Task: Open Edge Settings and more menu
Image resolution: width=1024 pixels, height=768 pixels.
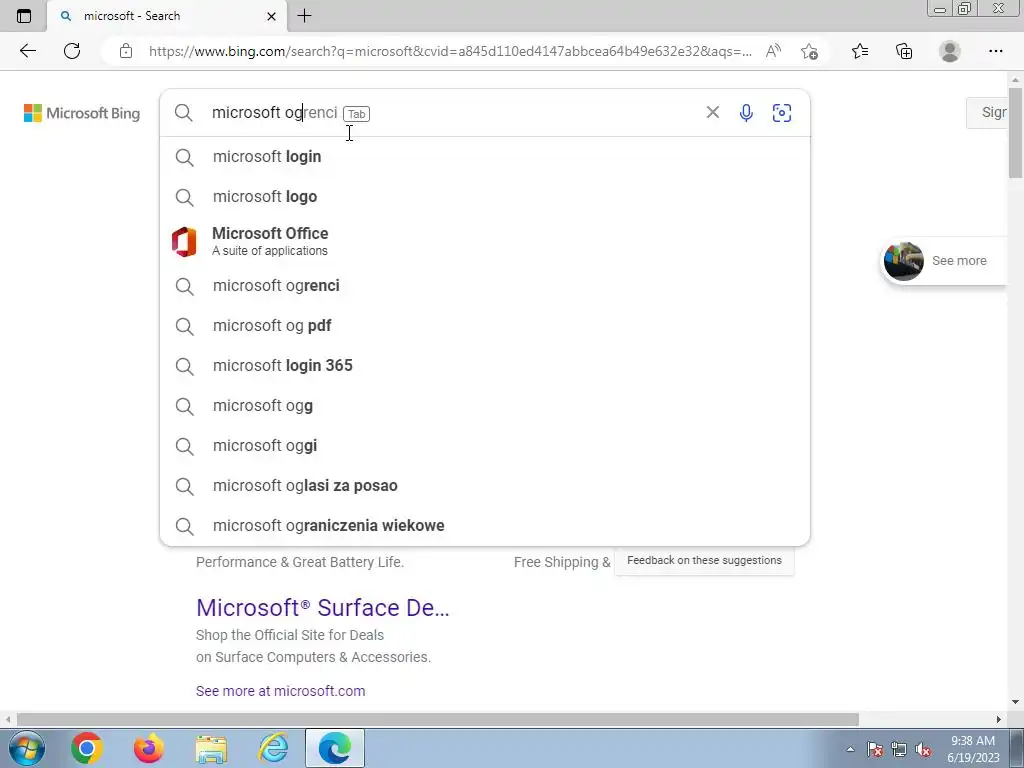Action: point(995,51)
